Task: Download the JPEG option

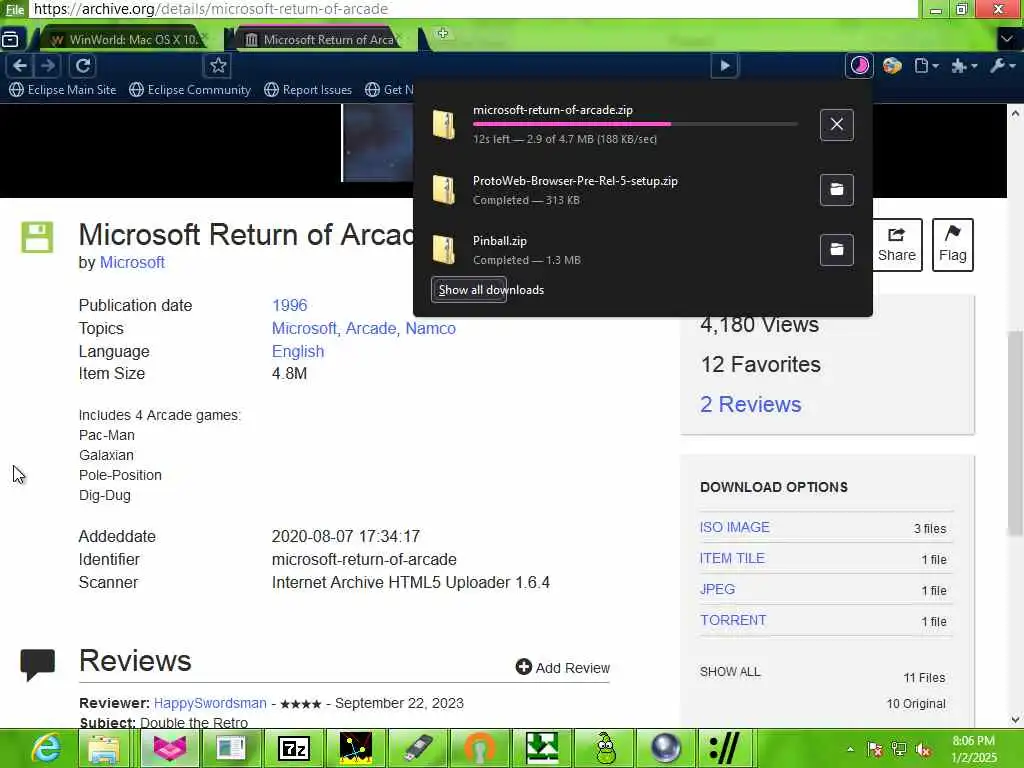Action: (x=717, y=589)
